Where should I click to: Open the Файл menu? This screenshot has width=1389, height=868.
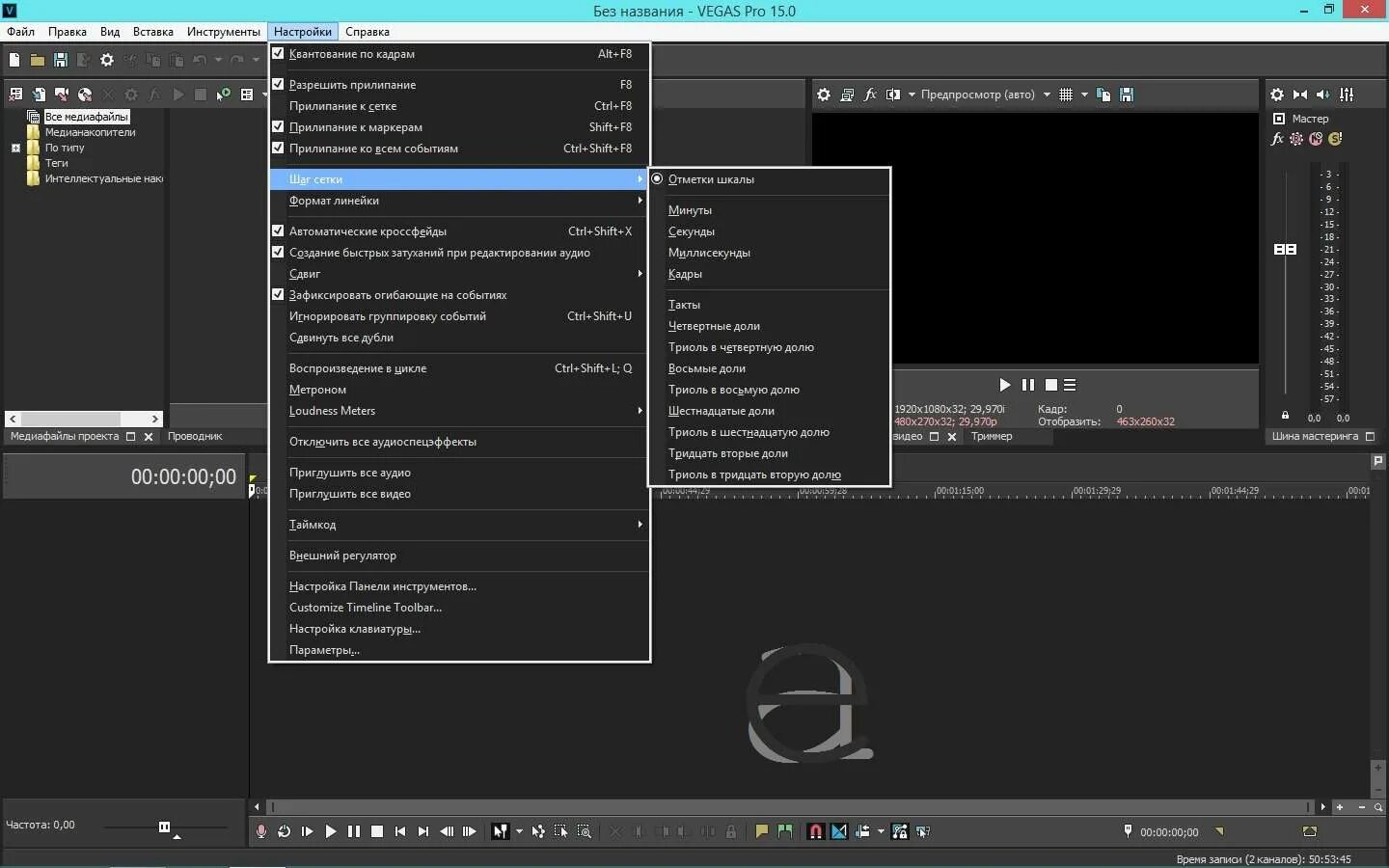point(20,32)
